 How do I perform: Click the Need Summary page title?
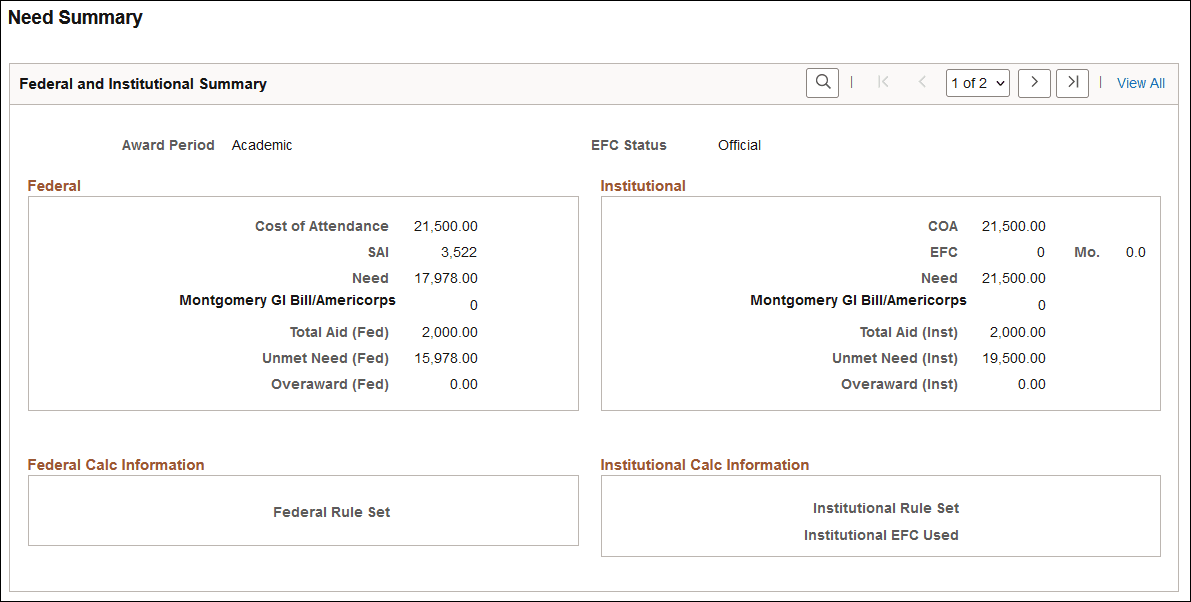pos(75,17)
